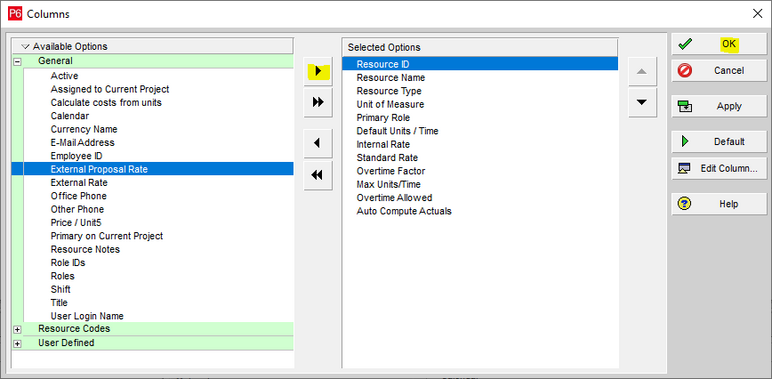Viewport: 772px width, 379px height.
Task: Select Assigned to Current Project option
Action: [110, 89]
